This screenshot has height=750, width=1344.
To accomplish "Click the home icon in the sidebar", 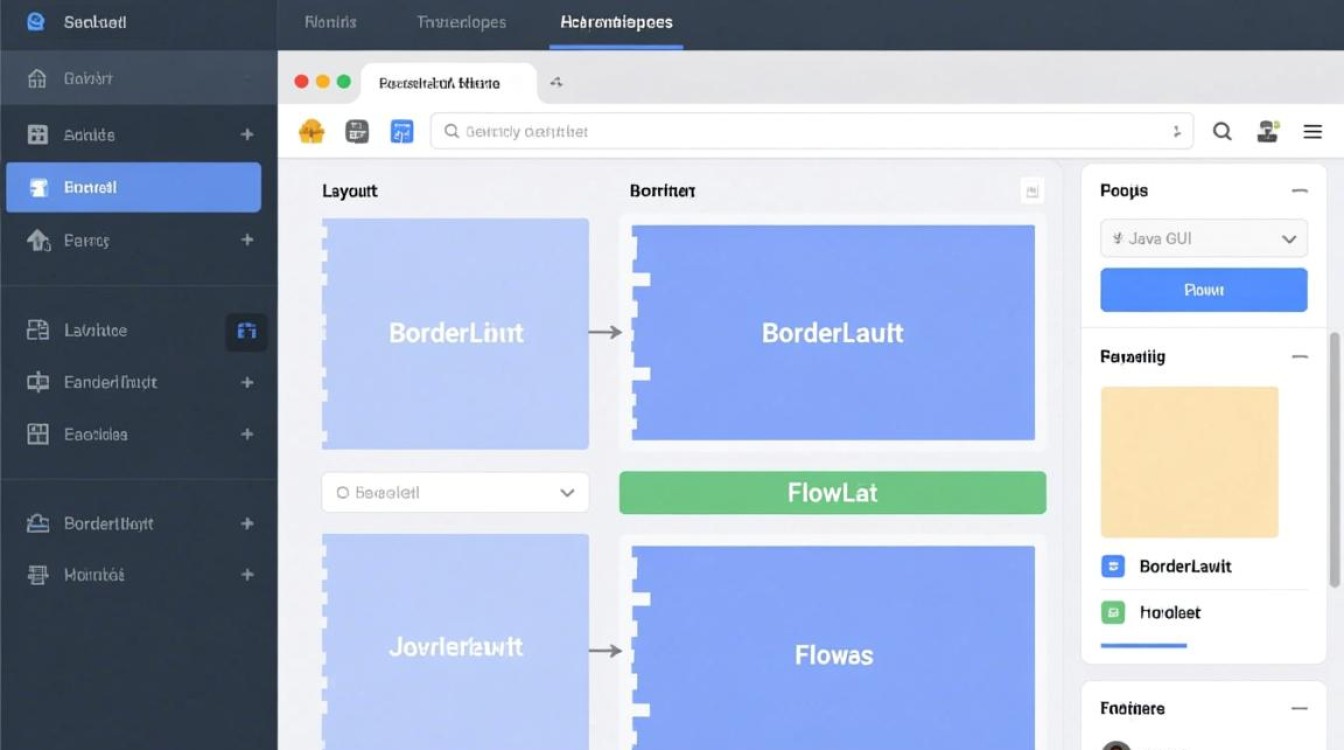I will [x=37, y=78].
